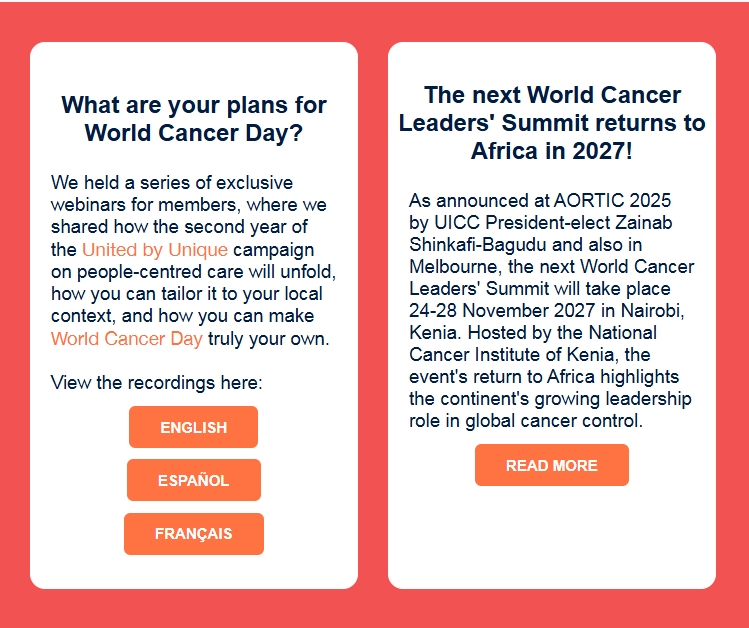Click the Leaders' Summit returns to Africa heading
749x628 pixels.
(551, 123)
